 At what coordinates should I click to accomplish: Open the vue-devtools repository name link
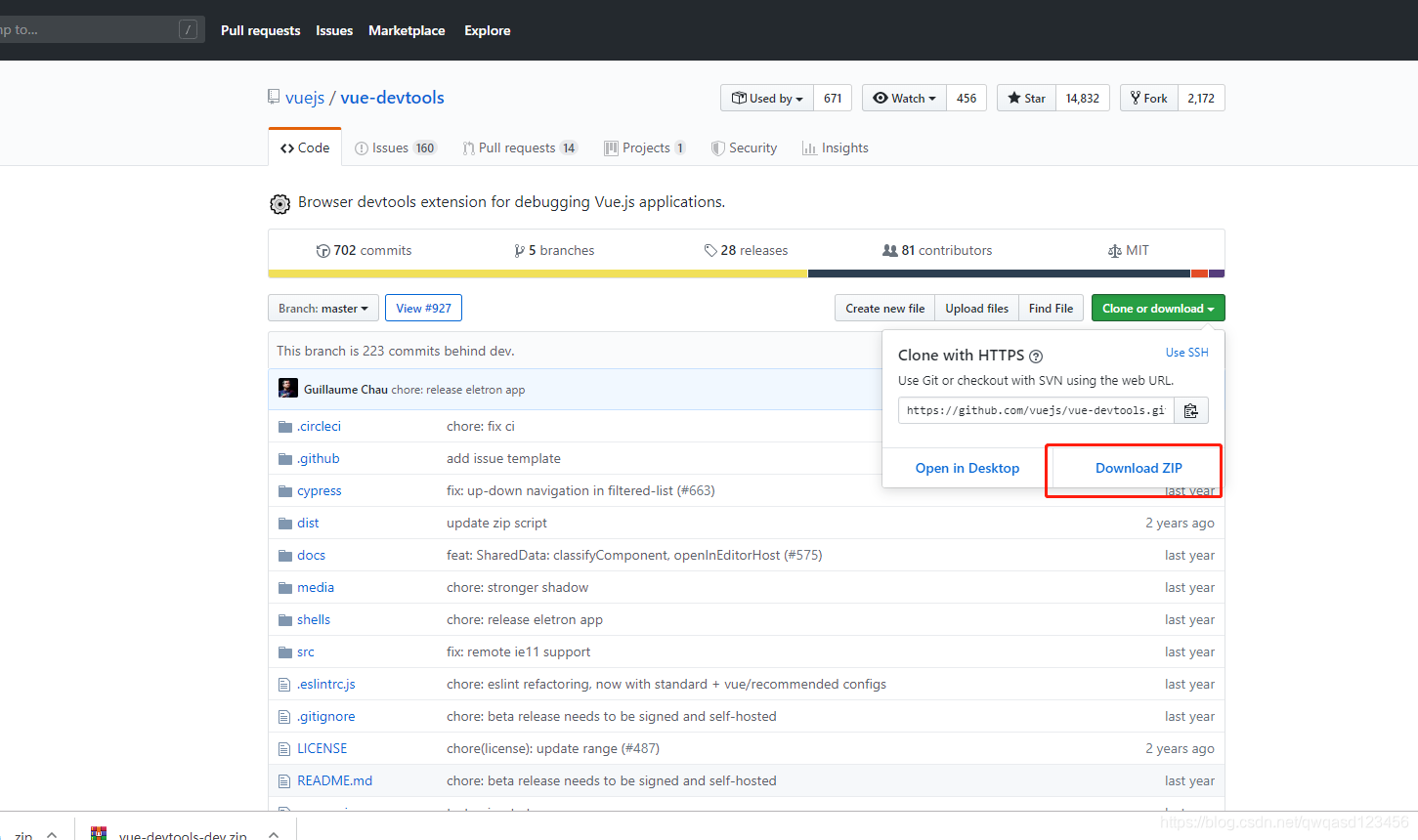pyautogui.click(x=393, y=98)
